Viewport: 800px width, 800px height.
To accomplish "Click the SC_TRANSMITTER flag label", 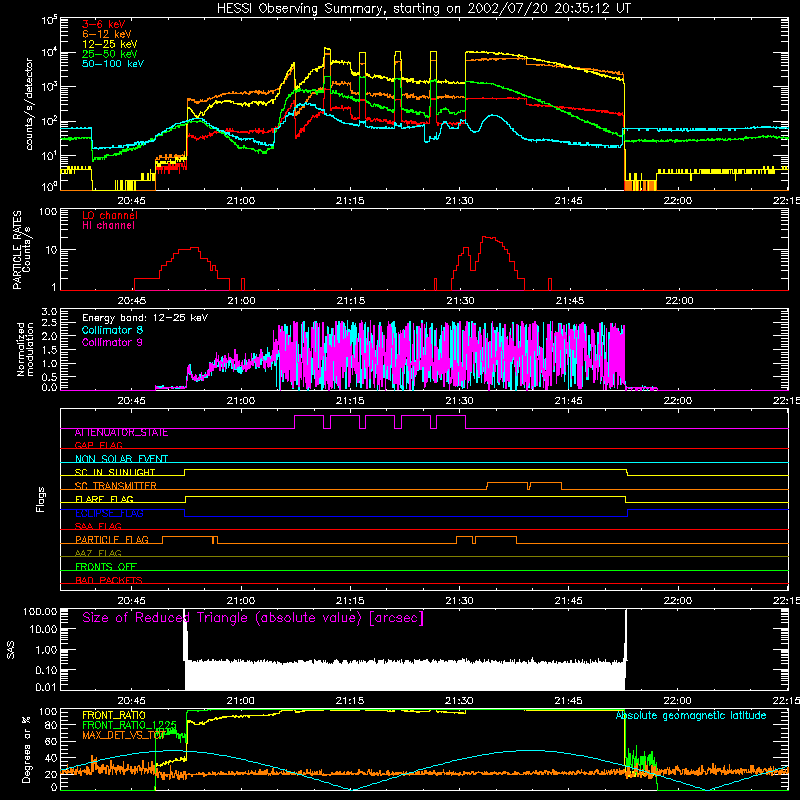I will tap(116, 486).
